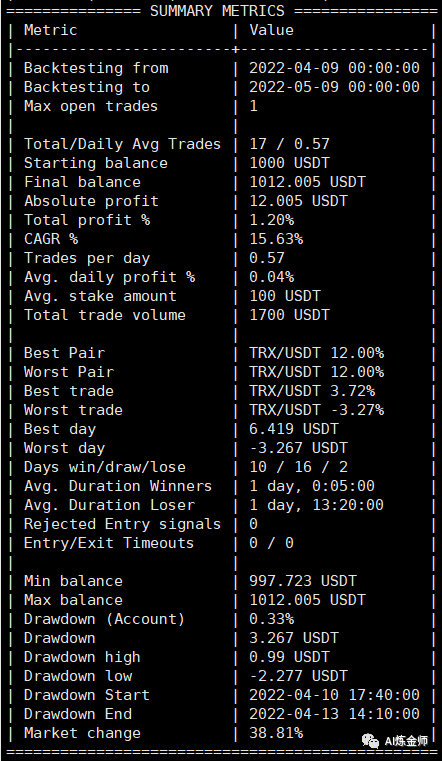Image resolution: width=442 pixels, height=761 pixels.
Task: Click the Days win/draw/lose metric label
Action: click(x=105, y=467)
